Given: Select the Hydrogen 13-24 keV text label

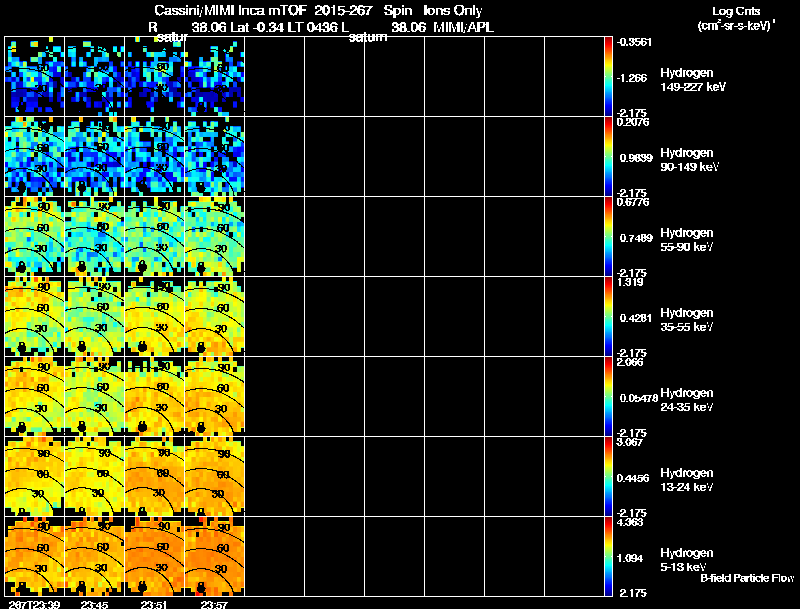Looking at the screenshot, I should pos(686,480).
